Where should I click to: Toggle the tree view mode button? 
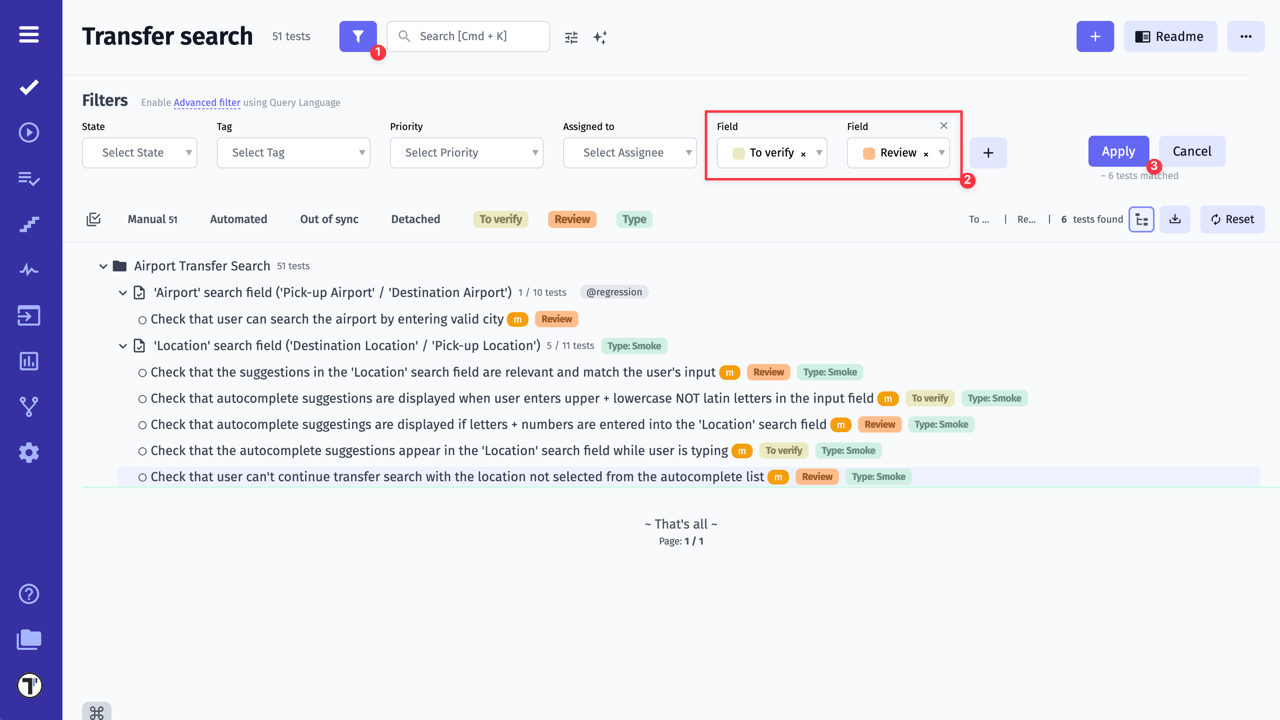pos(1141,219)
